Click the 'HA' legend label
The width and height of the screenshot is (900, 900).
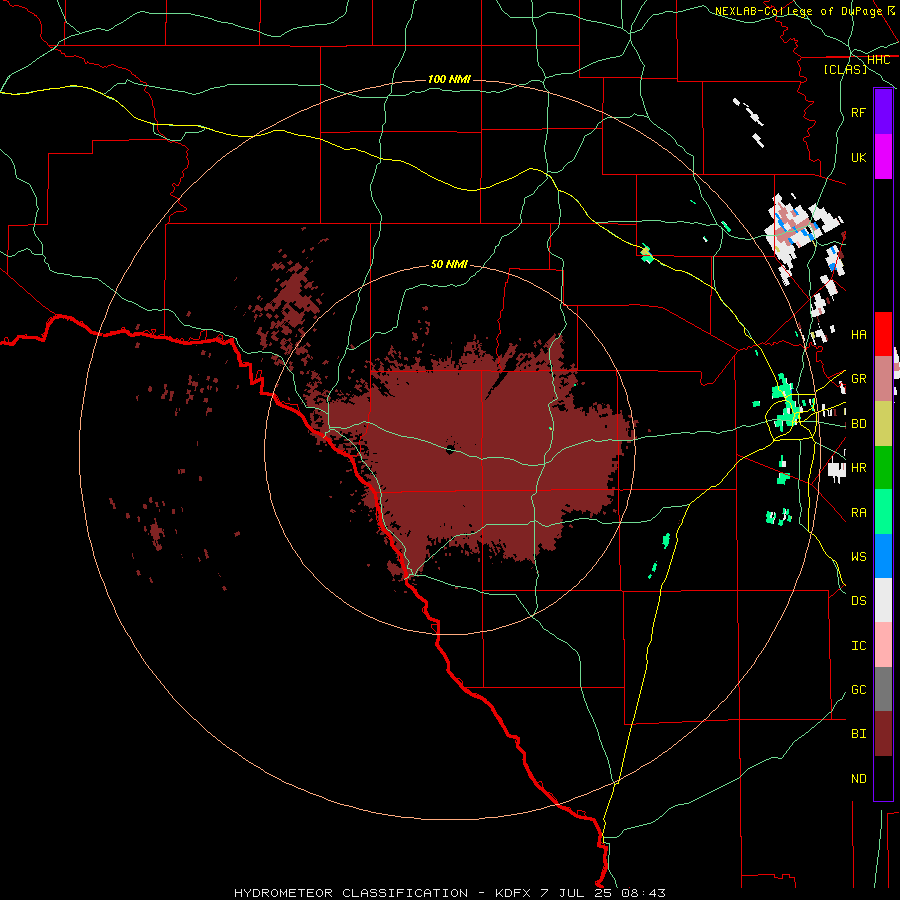point(858,335)
